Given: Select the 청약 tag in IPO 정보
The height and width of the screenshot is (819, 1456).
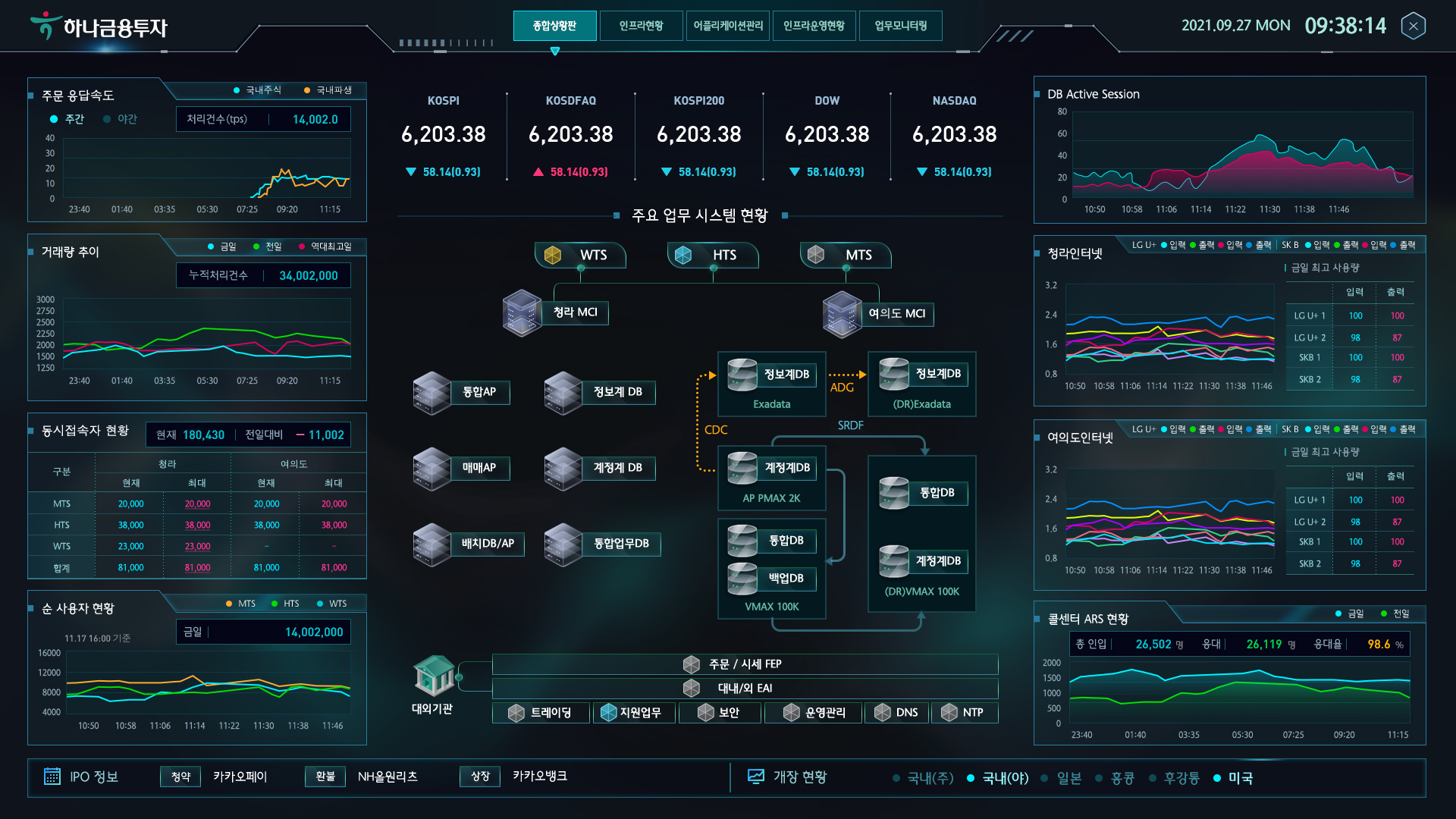Looking at the screenshot, I should (x=180, y=777).
